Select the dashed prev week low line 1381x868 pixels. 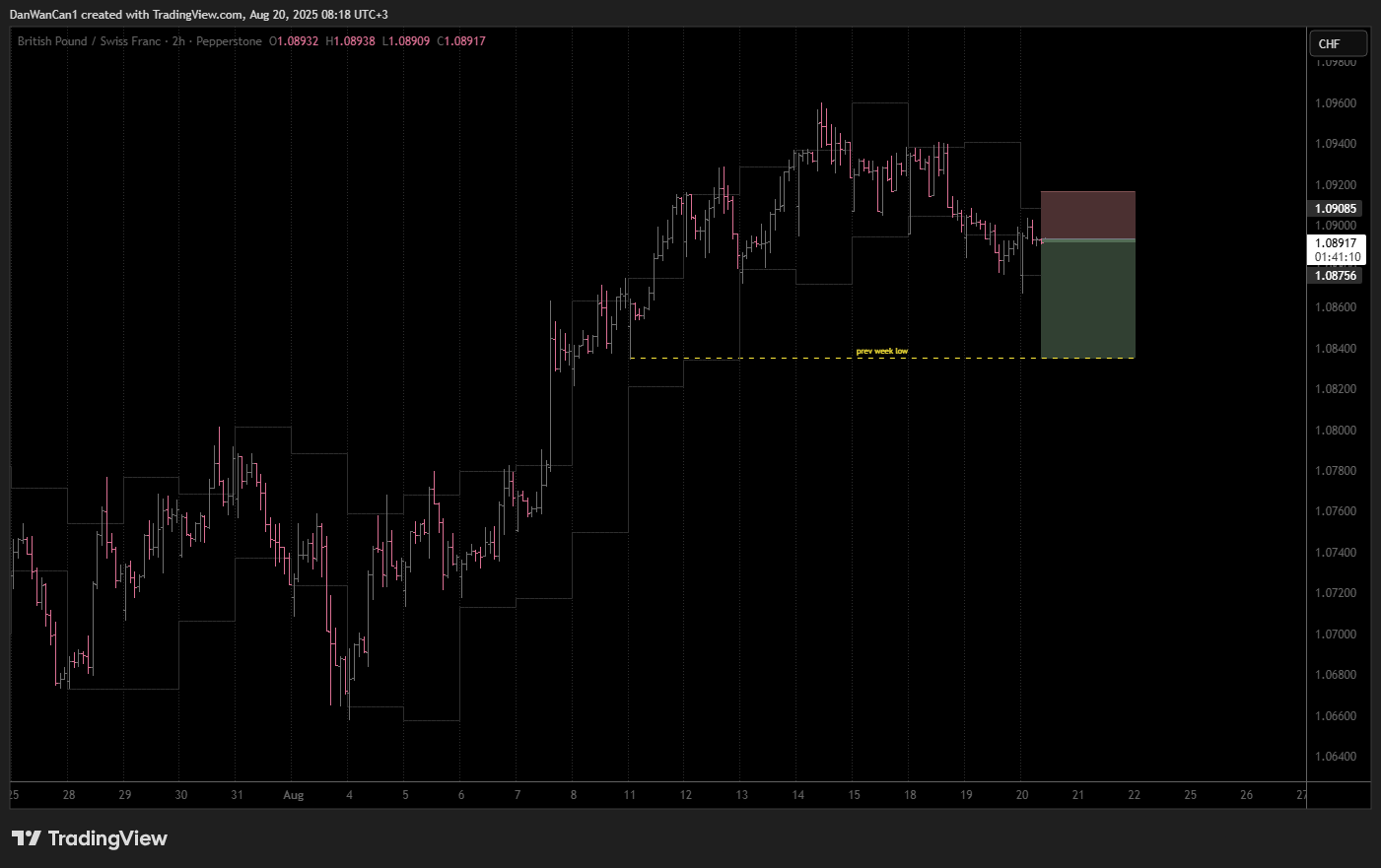pos(882,358)
